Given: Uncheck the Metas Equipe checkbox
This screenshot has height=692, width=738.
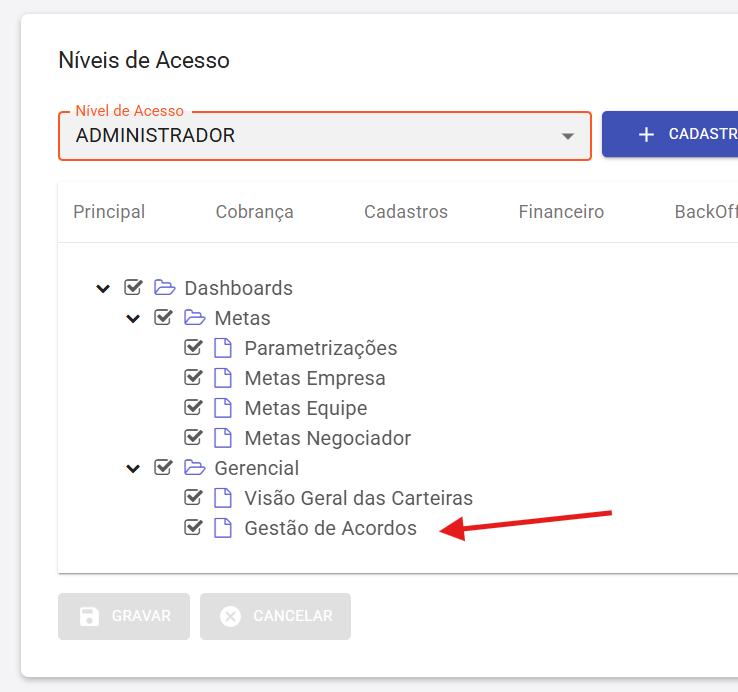Looking at the screenshot, I should pyautogui.click(x=193, y=408).
